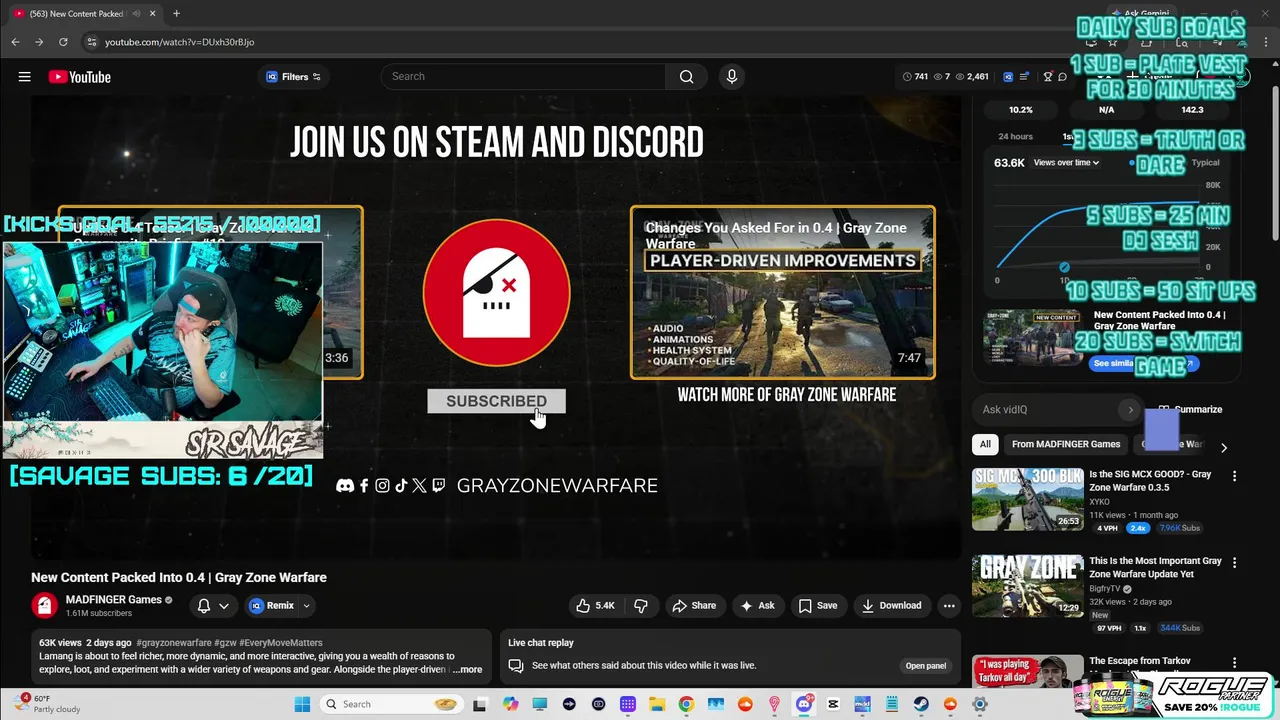Screen dimensions: 1280x720
Task: Click the page vertical scrollbar
Action: pos(1274,165)
